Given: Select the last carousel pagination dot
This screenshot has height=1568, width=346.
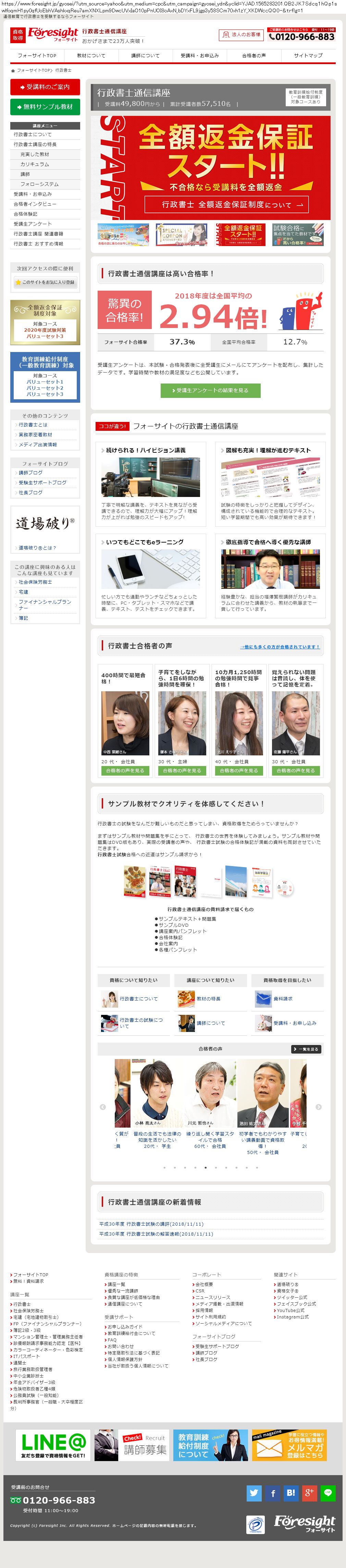Looking at the screenshot, I should coord(257,1167).
